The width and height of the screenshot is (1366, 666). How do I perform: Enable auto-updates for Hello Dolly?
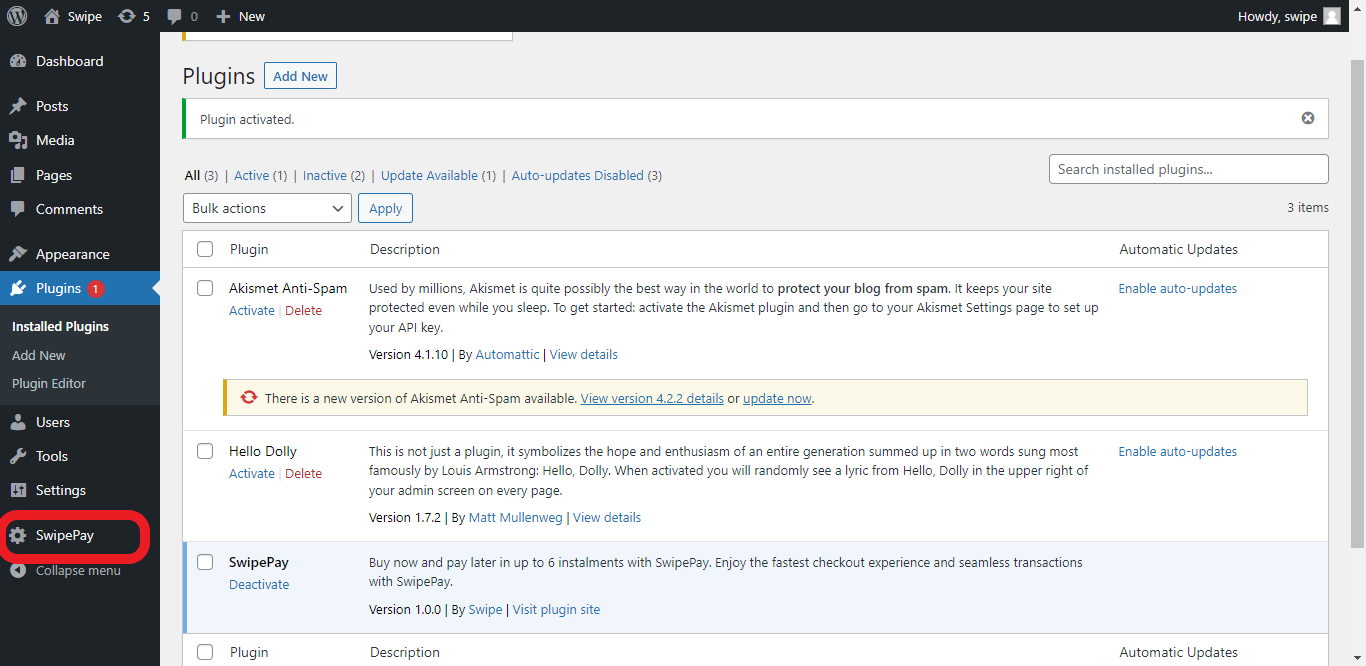[1178, 451]
